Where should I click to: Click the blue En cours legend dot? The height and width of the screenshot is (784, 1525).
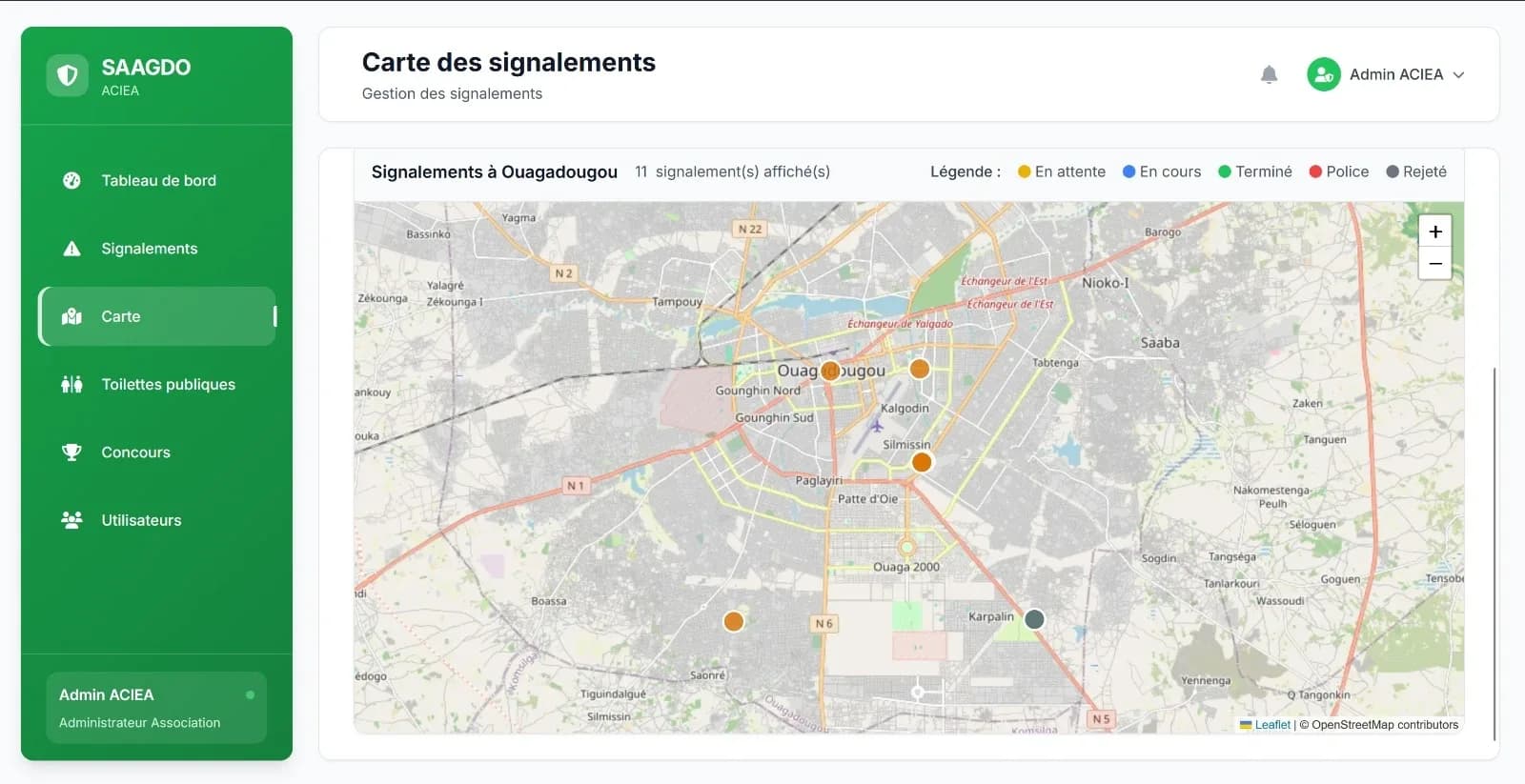pos(1129,171)
